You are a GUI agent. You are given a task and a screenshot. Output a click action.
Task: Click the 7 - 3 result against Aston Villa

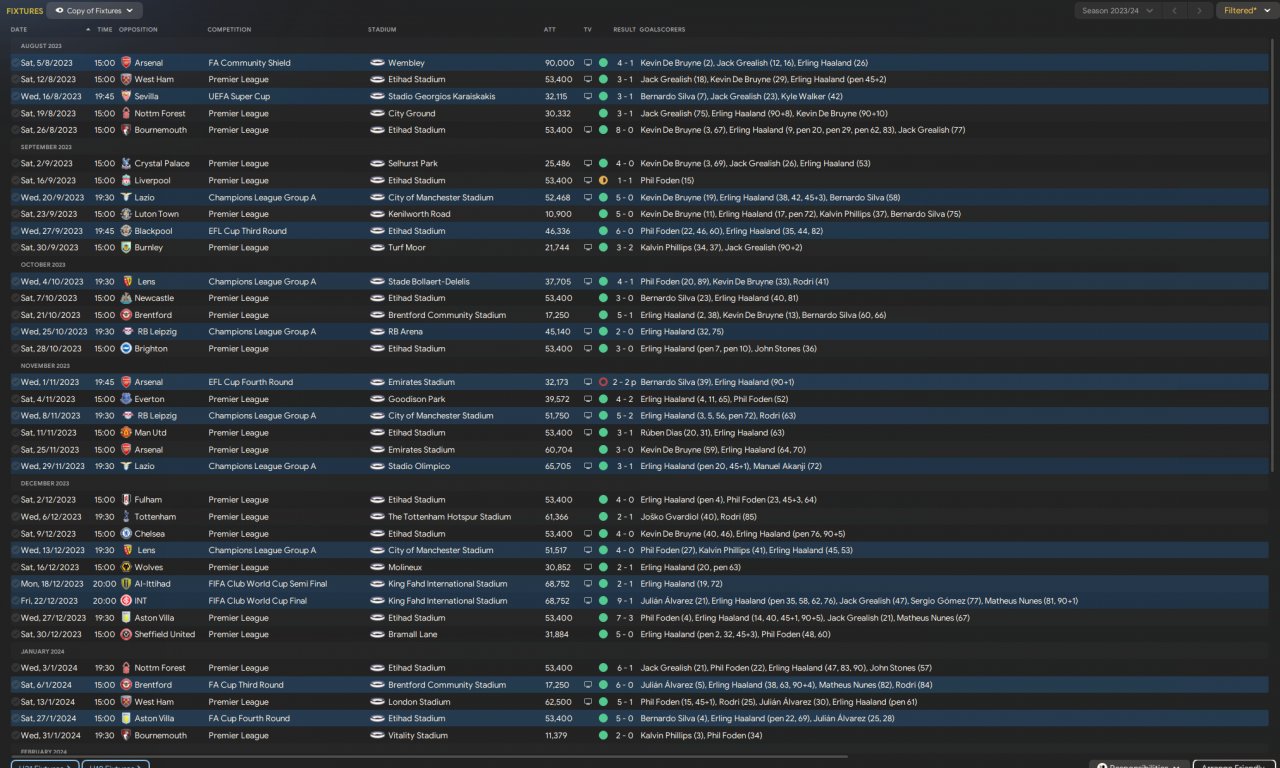(624, 618)
